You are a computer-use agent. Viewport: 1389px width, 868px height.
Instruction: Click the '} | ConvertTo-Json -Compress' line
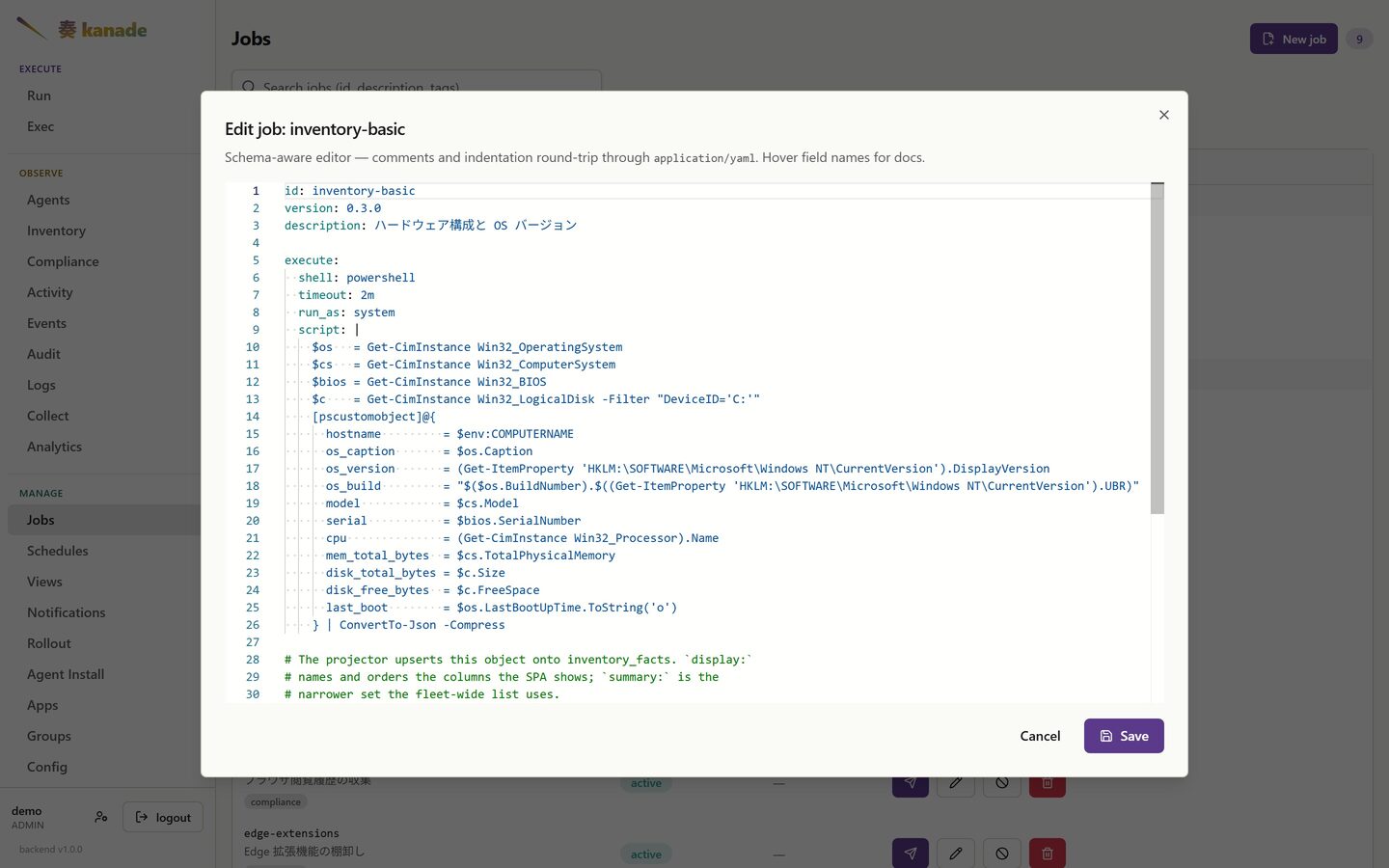(408, 625)
